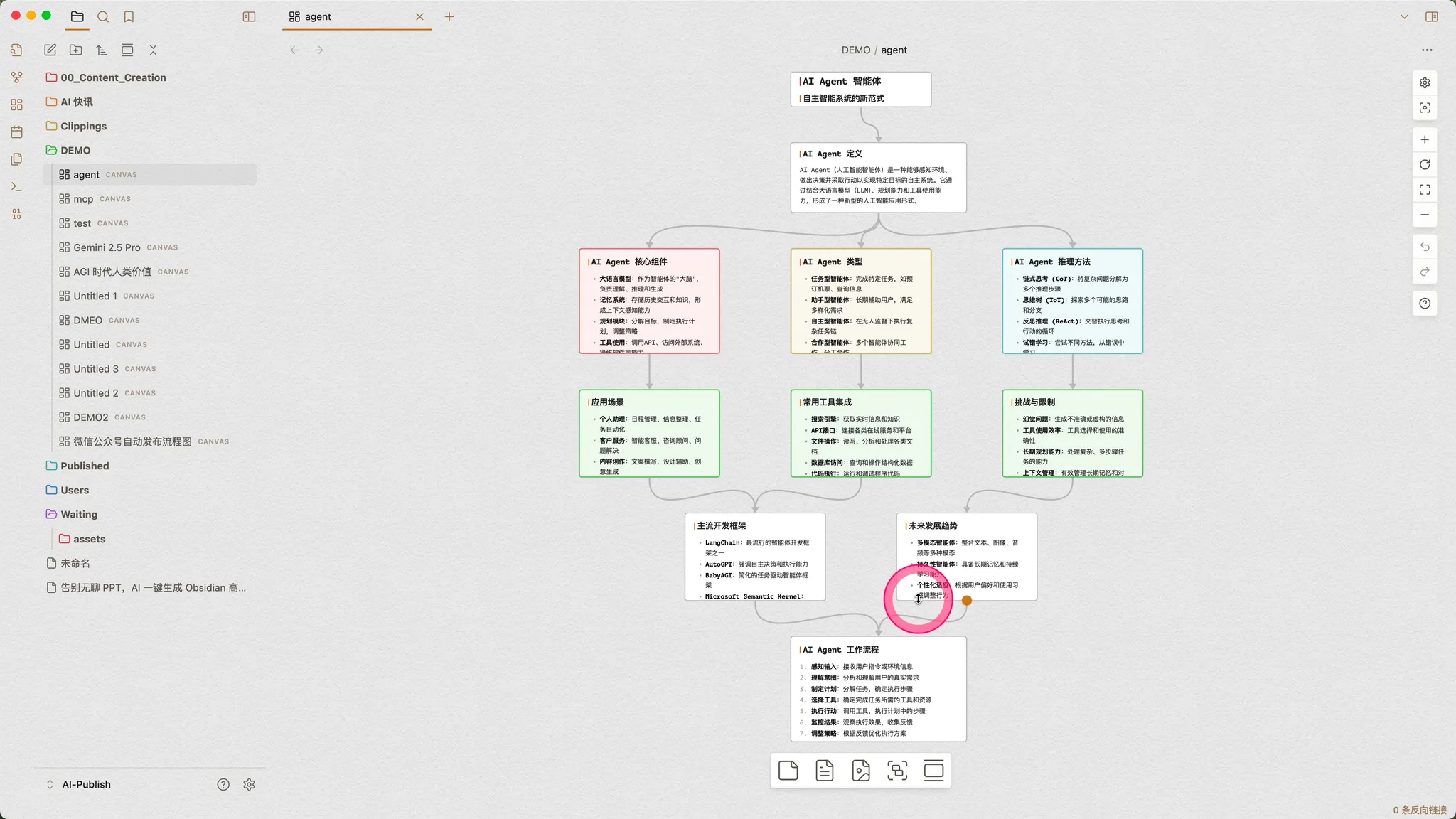The height and width of the screenshot is (819, 1456).
Task: Switch to the search tab
Action: [x=103, y=16]
